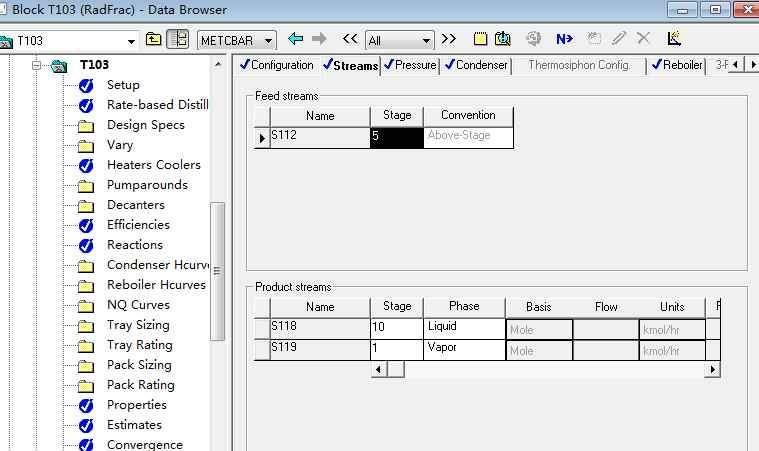This screenshot has width=759, height=451.
Task: Click the greyed new-object icon
Action: coord(593,39)
